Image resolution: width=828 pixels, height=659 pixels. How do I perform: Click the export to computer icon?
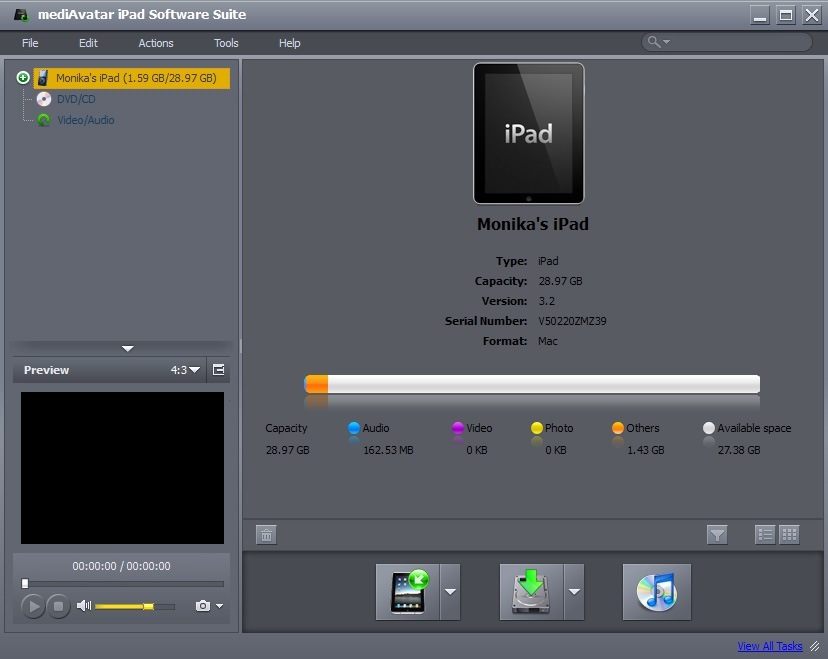[x=532, y=591]
